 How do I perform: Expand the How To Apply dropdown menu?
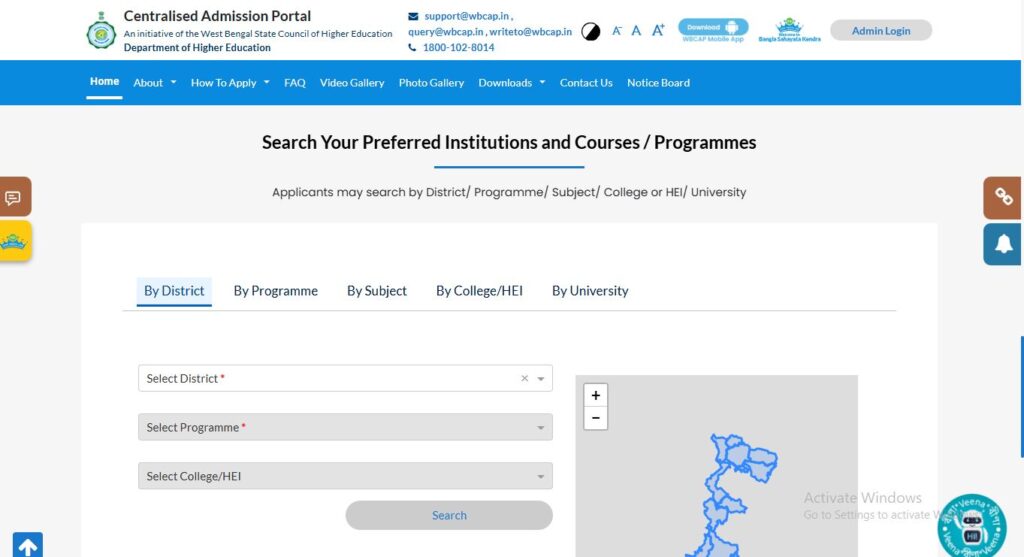[x=230, y=83]
